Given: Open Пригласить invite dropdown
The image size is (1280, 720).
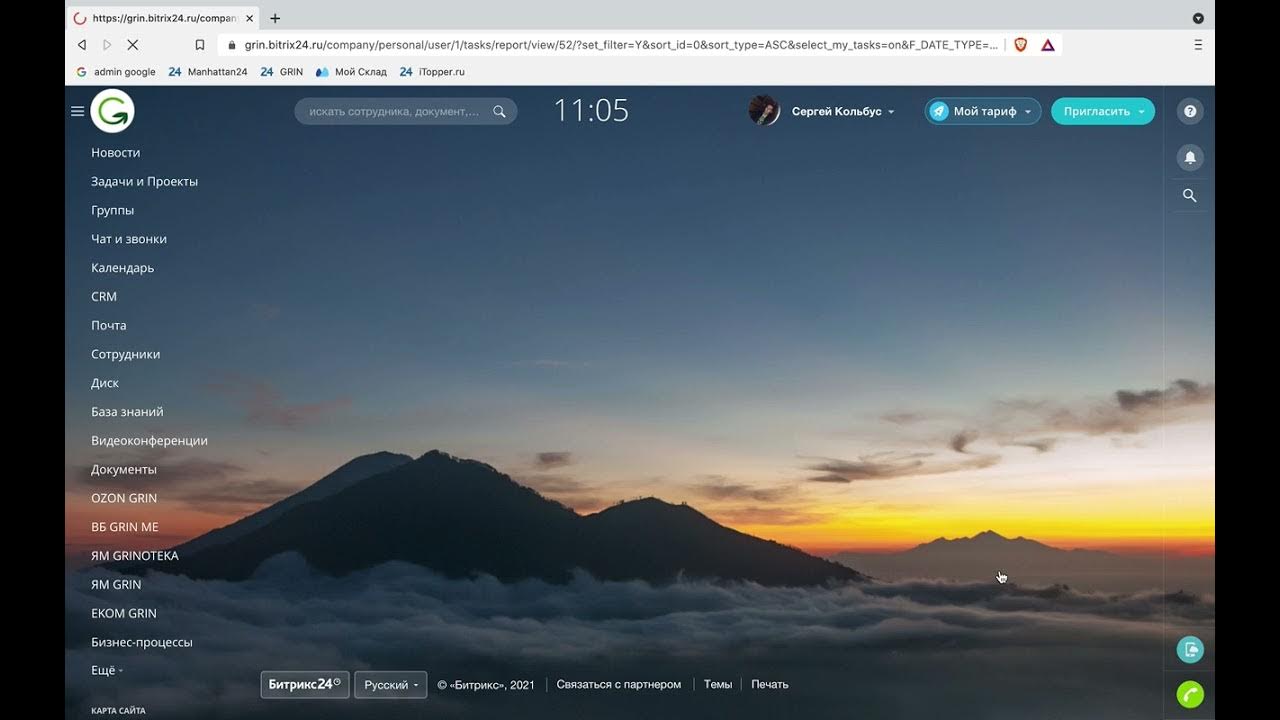Looking at the screenshot, I should click(x=1103, y=111).
